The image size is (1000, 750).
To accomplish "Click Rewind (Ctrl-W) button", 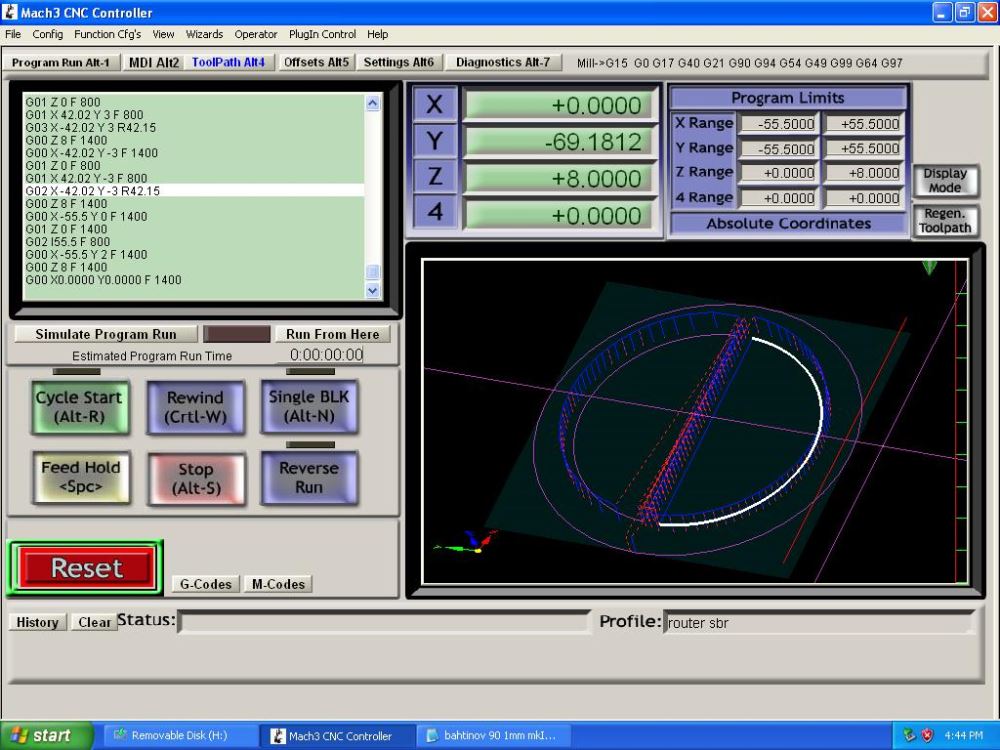I will pyautogui.click(x=195, y=407).
